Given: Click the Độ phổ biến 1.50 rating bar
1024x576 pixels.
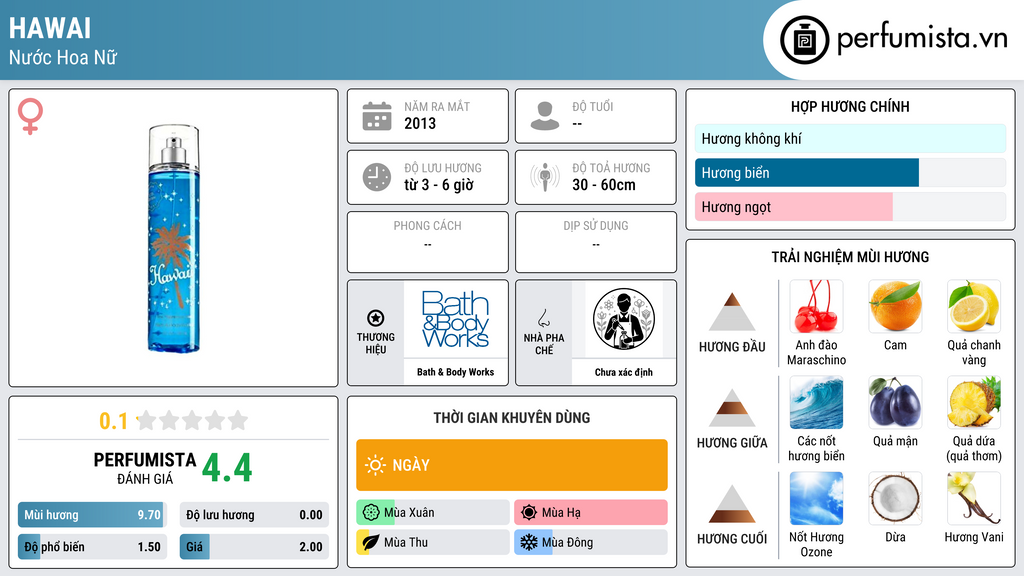Looking at the screenshot, I should [x=92, y=547].
